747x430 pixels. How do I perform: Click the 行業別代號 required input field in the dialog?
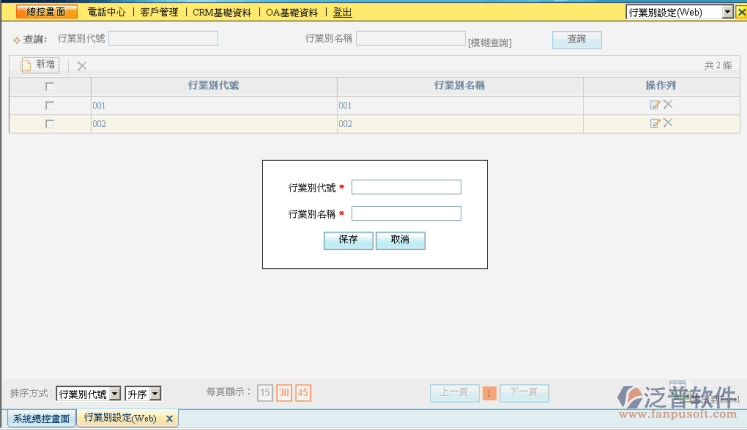point(406,187)
